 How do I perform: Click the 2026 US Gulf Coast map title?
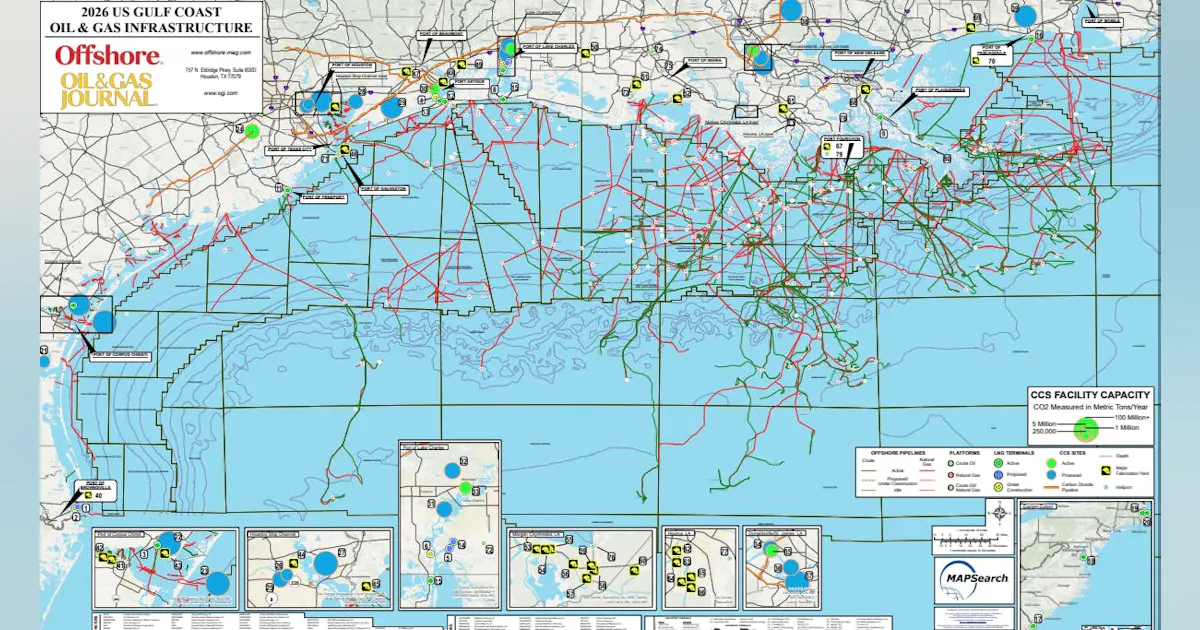152,21
